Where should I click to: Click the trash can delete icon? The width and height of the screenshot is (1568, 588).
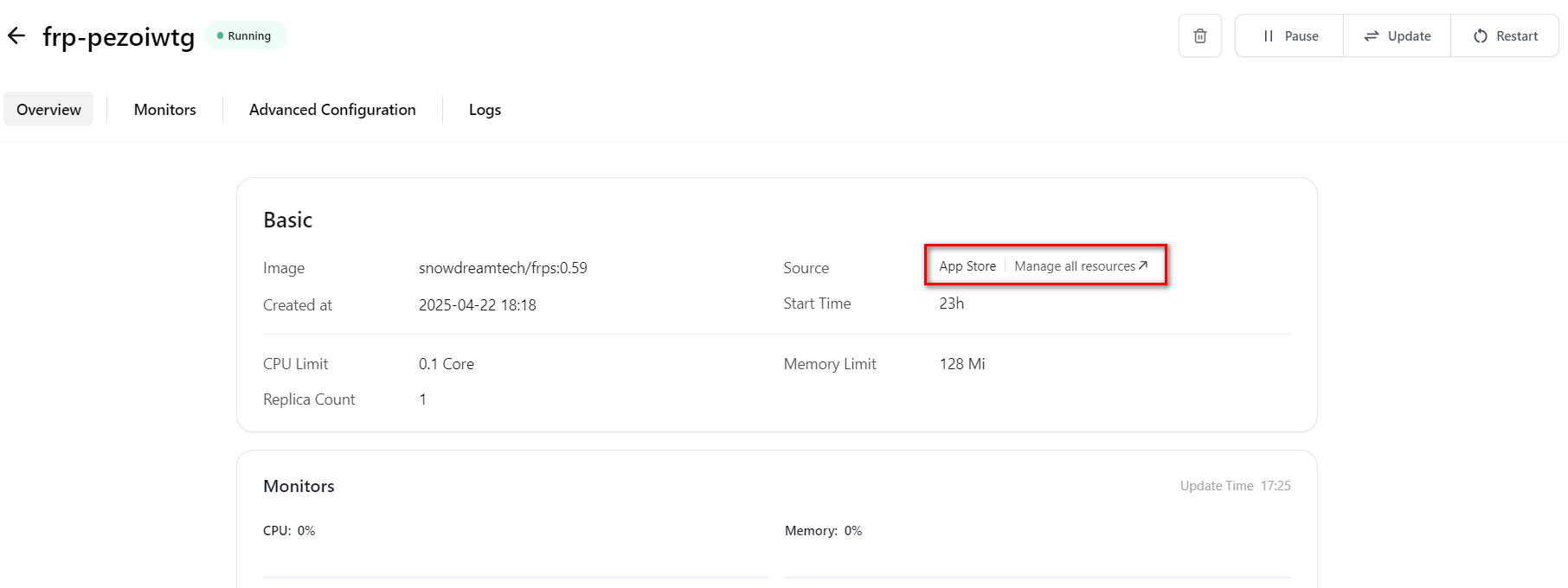click(x=1199, y=36)
